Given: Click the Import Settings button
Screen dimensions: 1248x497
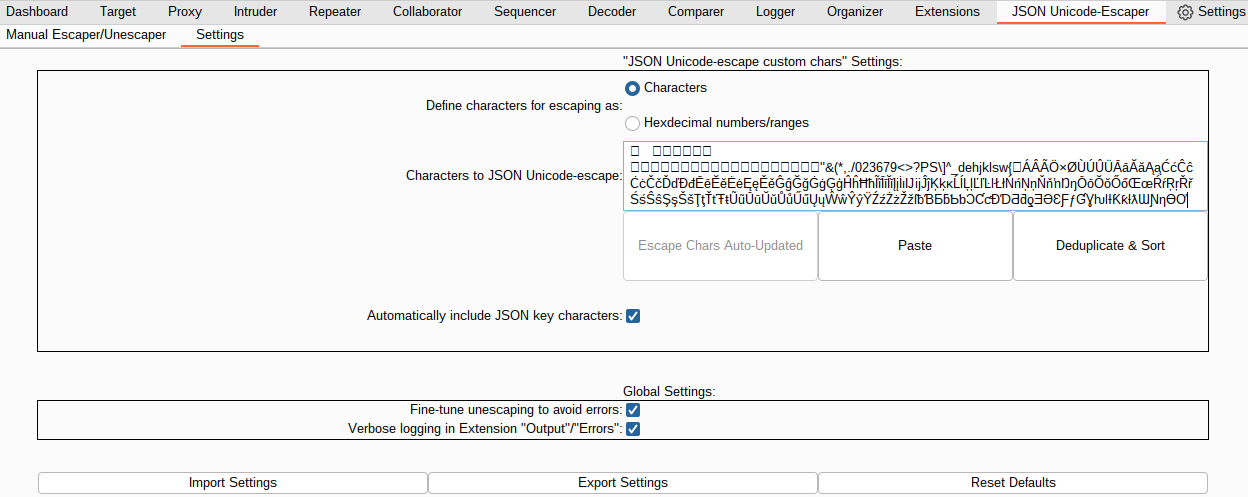Looking at the screenshot, I should pyautogui.click(x=233, y=483).
